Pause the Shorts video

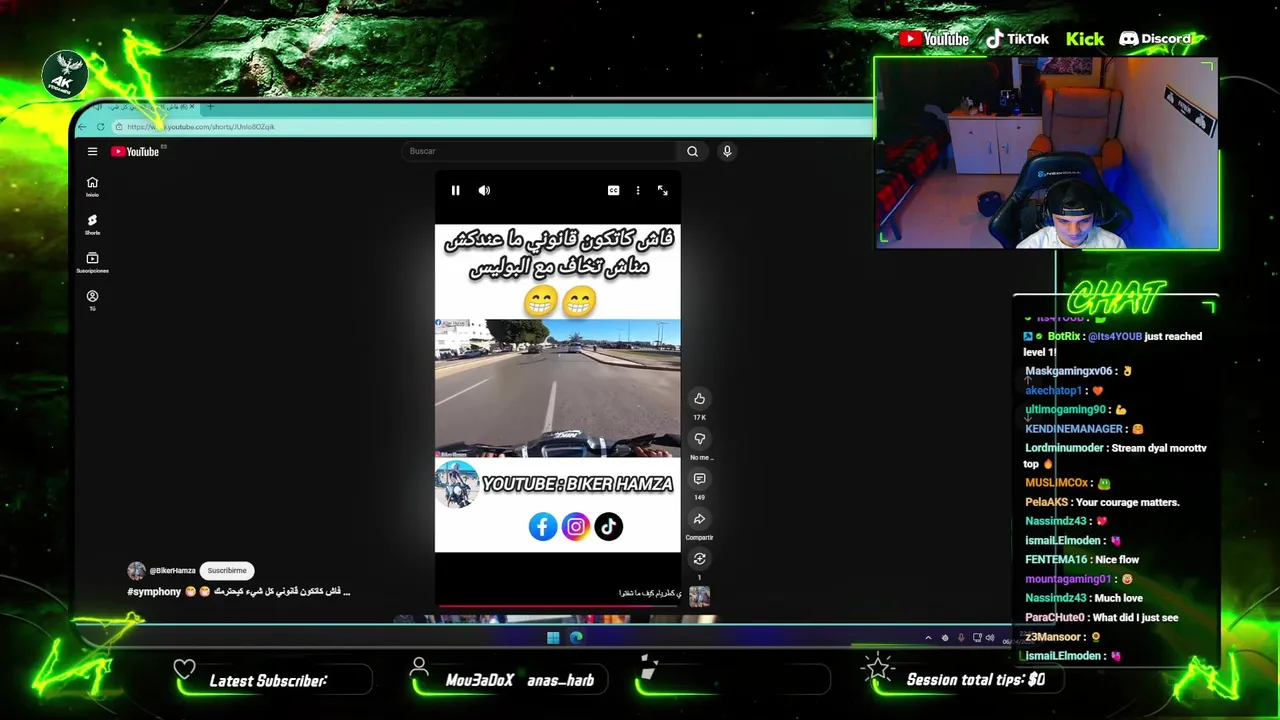pyautogui.click(x=455, y=190)
